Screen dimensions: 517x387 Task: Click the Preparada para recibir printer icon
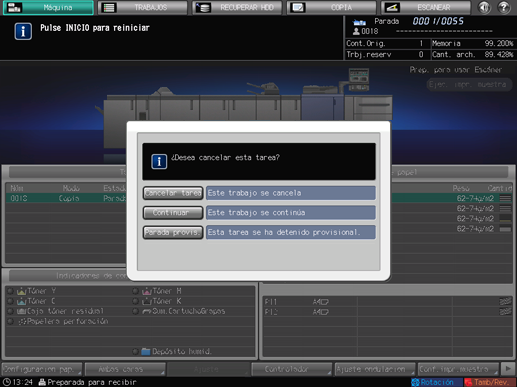(42, 382)
